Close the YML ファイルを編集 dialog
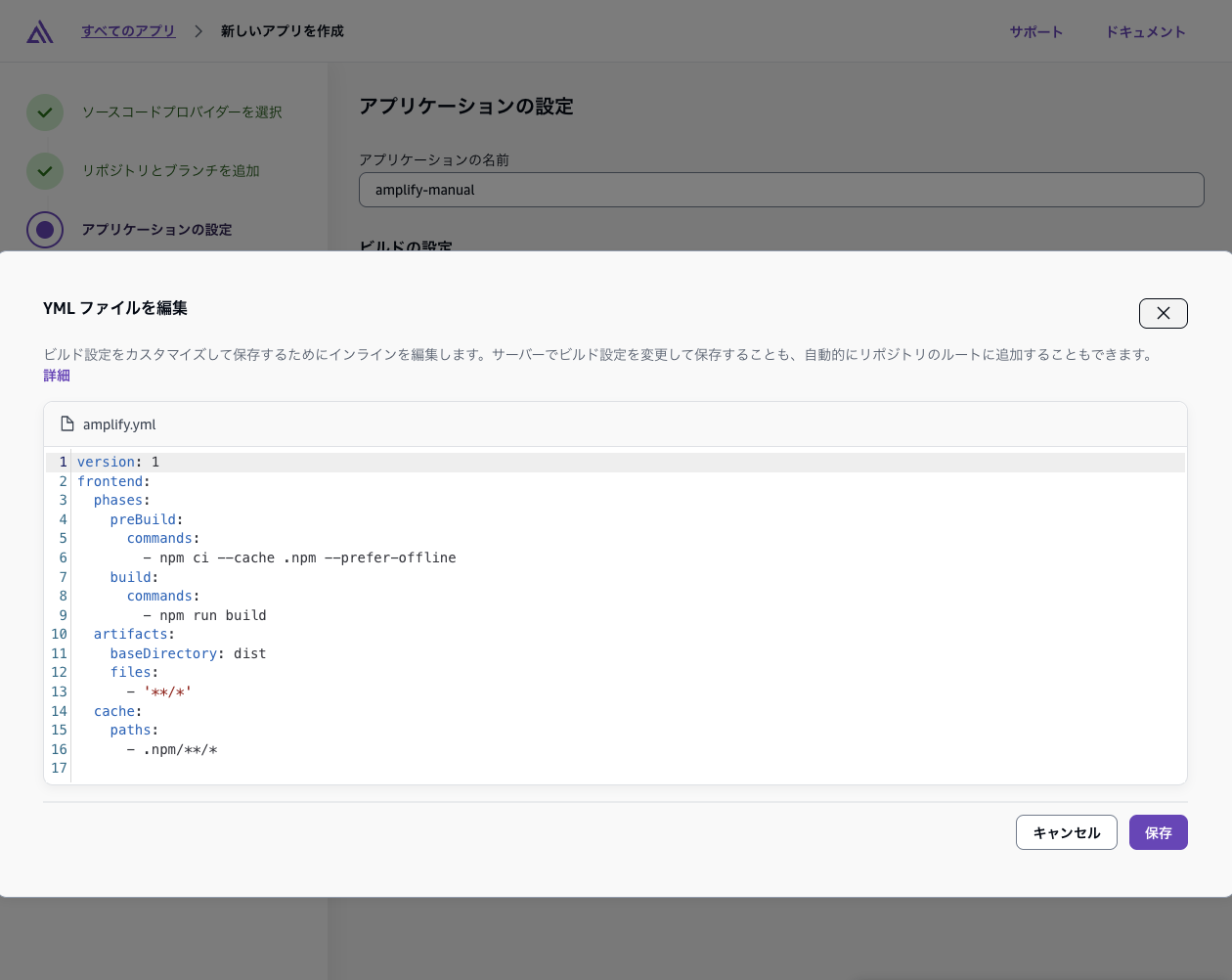Viewport: 1232px width, 980px height. 1164,313
